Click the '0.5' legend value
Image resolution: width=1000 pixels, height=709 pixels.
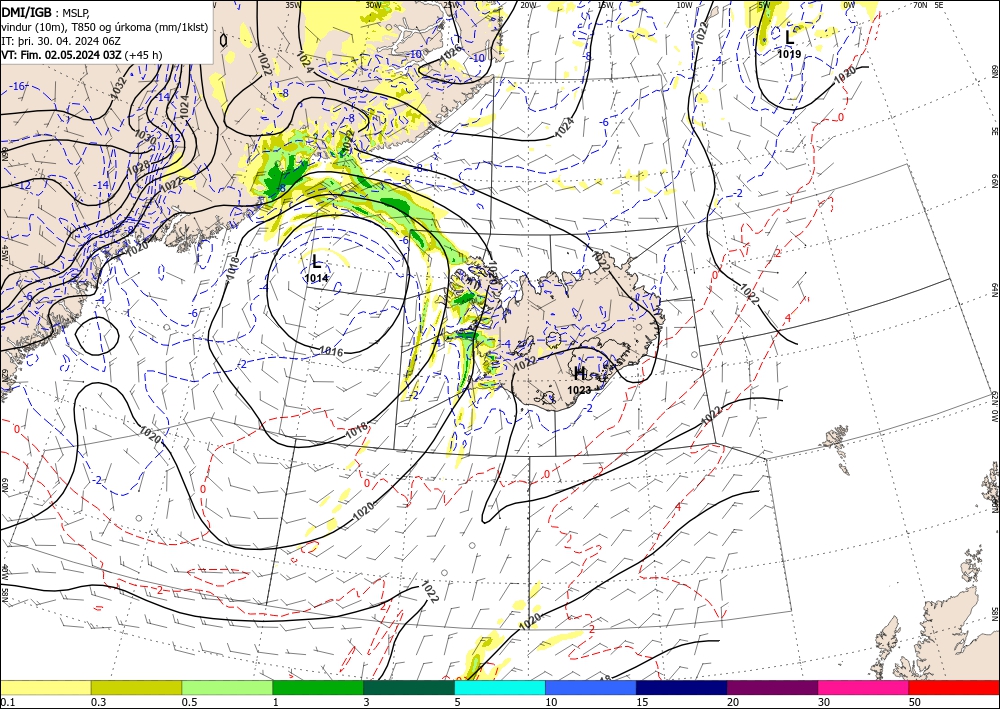(x=188, y=702)
